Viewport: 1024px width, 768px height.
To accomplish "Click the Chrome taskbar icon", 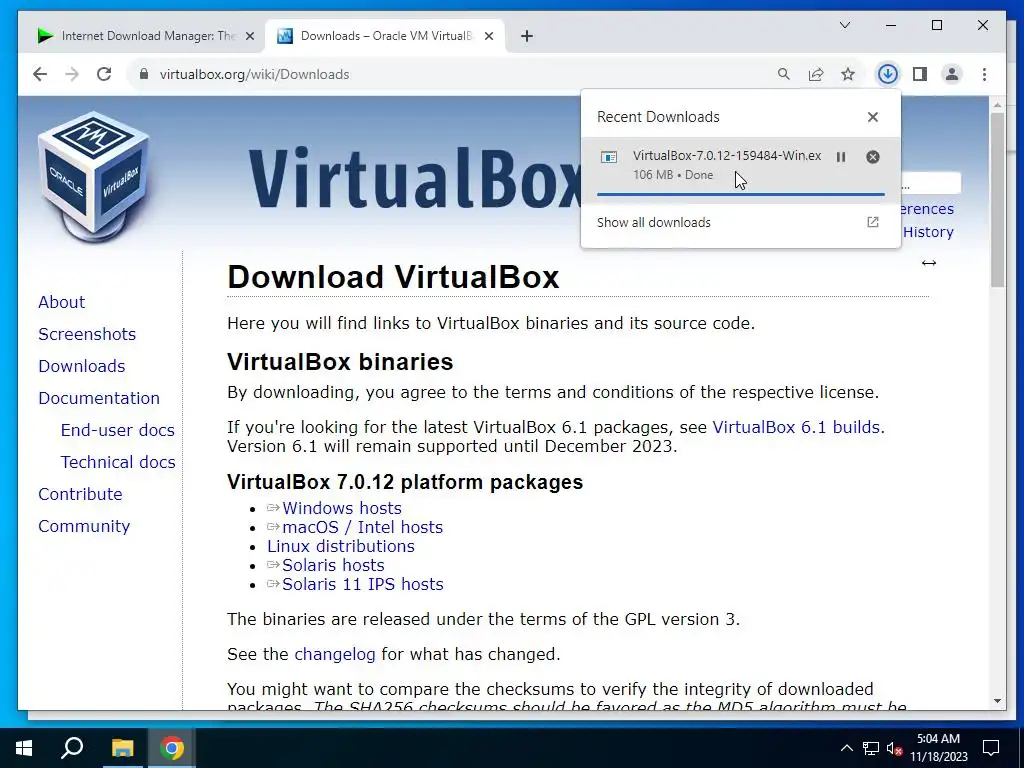I will tap(172, 748).
